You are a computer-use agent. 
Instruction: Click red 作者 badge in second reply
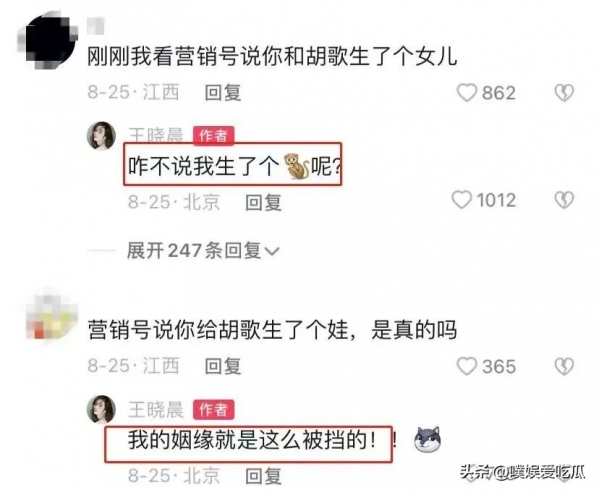coord(214,410)
